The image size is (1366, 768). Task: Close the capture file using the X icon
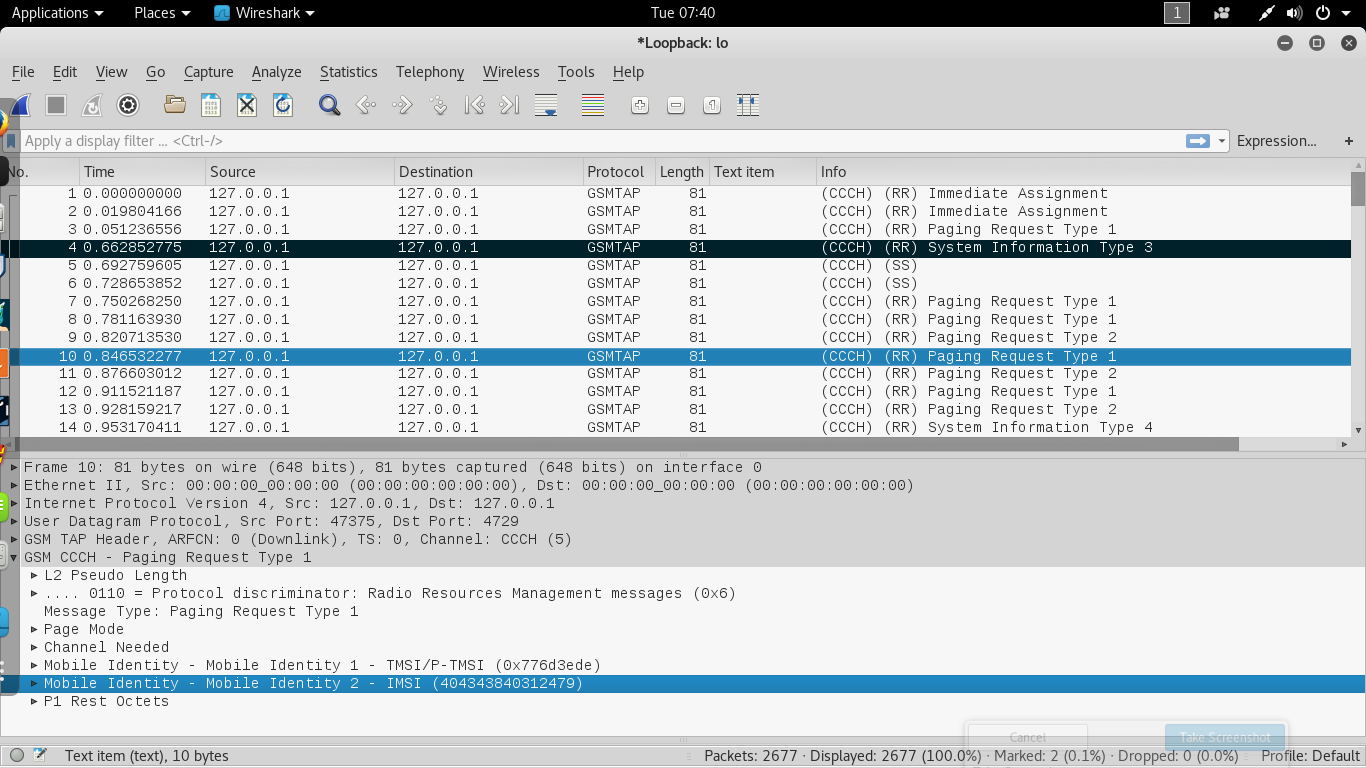(x=247, y=105)
